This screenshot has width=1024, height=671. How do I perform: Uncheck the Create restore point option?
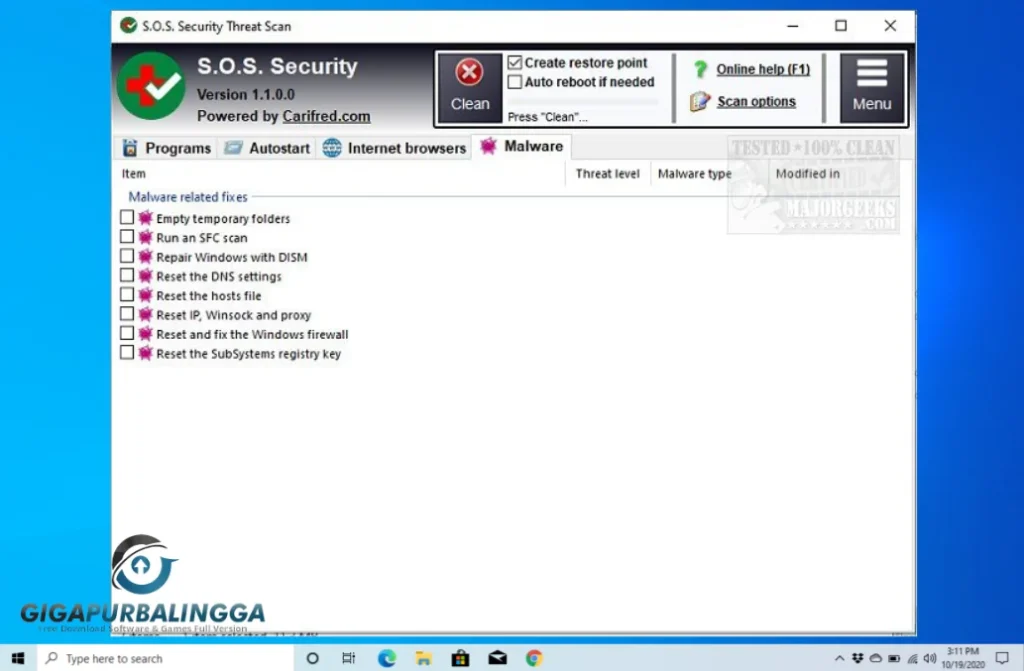click(514, 62)
